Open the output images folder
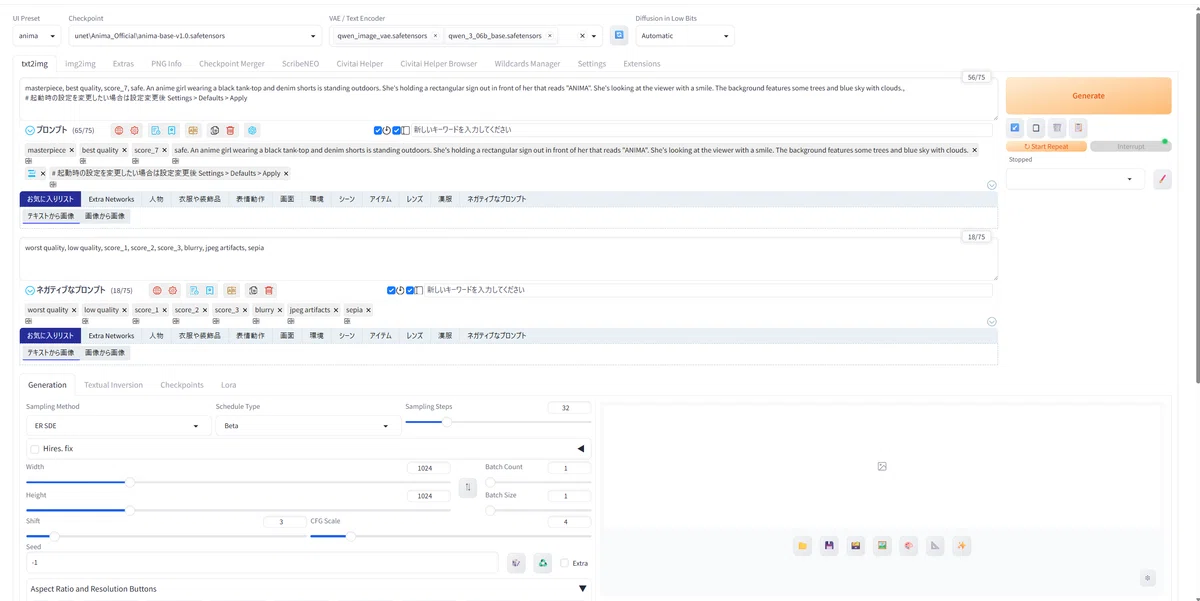 click(x=803, y=546)
